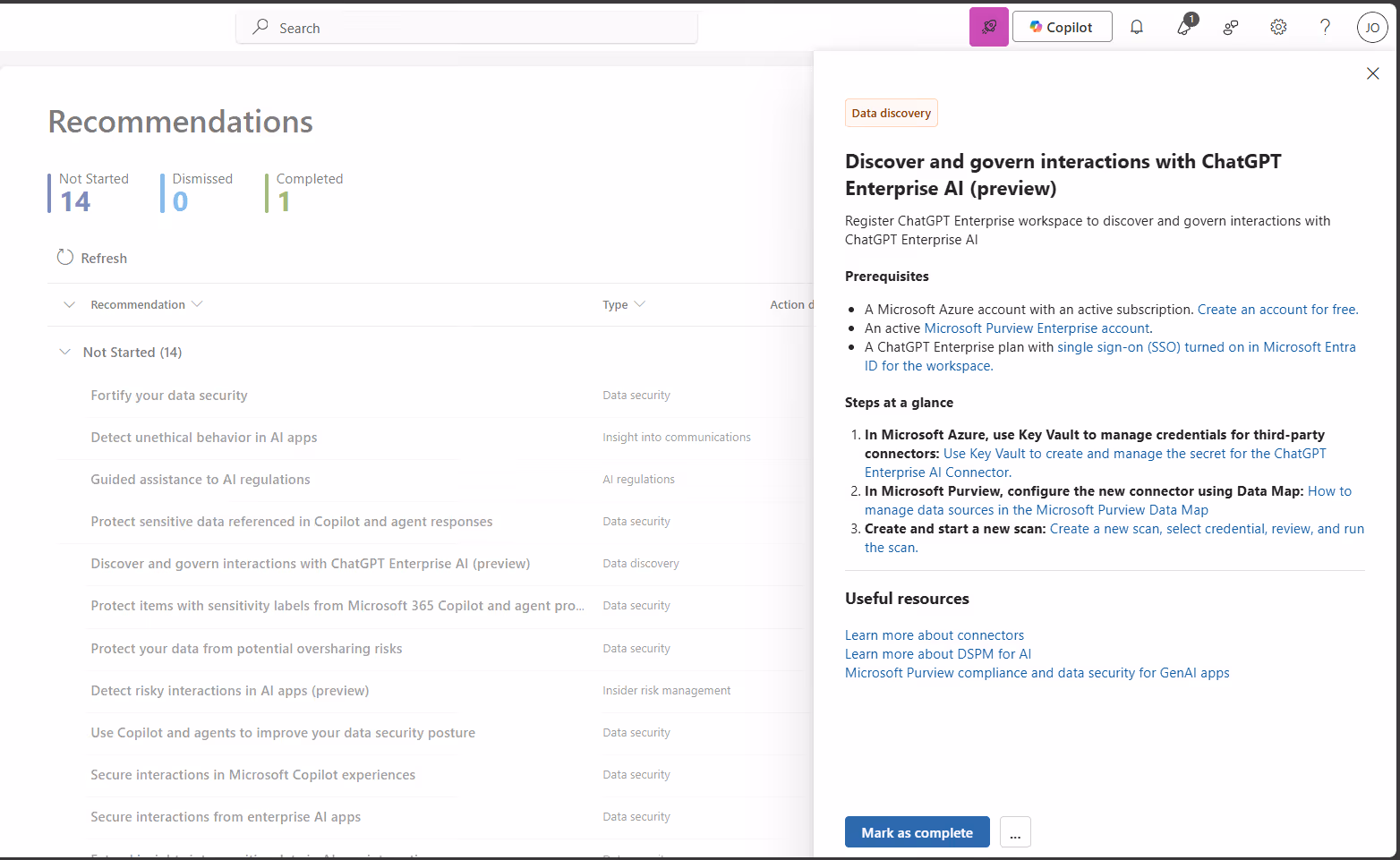The width and height of the screenshot is (1400, 860).
Task: Select Secure interactions in Microsoft Copilot experiences
Action: [x=253, y=775]
